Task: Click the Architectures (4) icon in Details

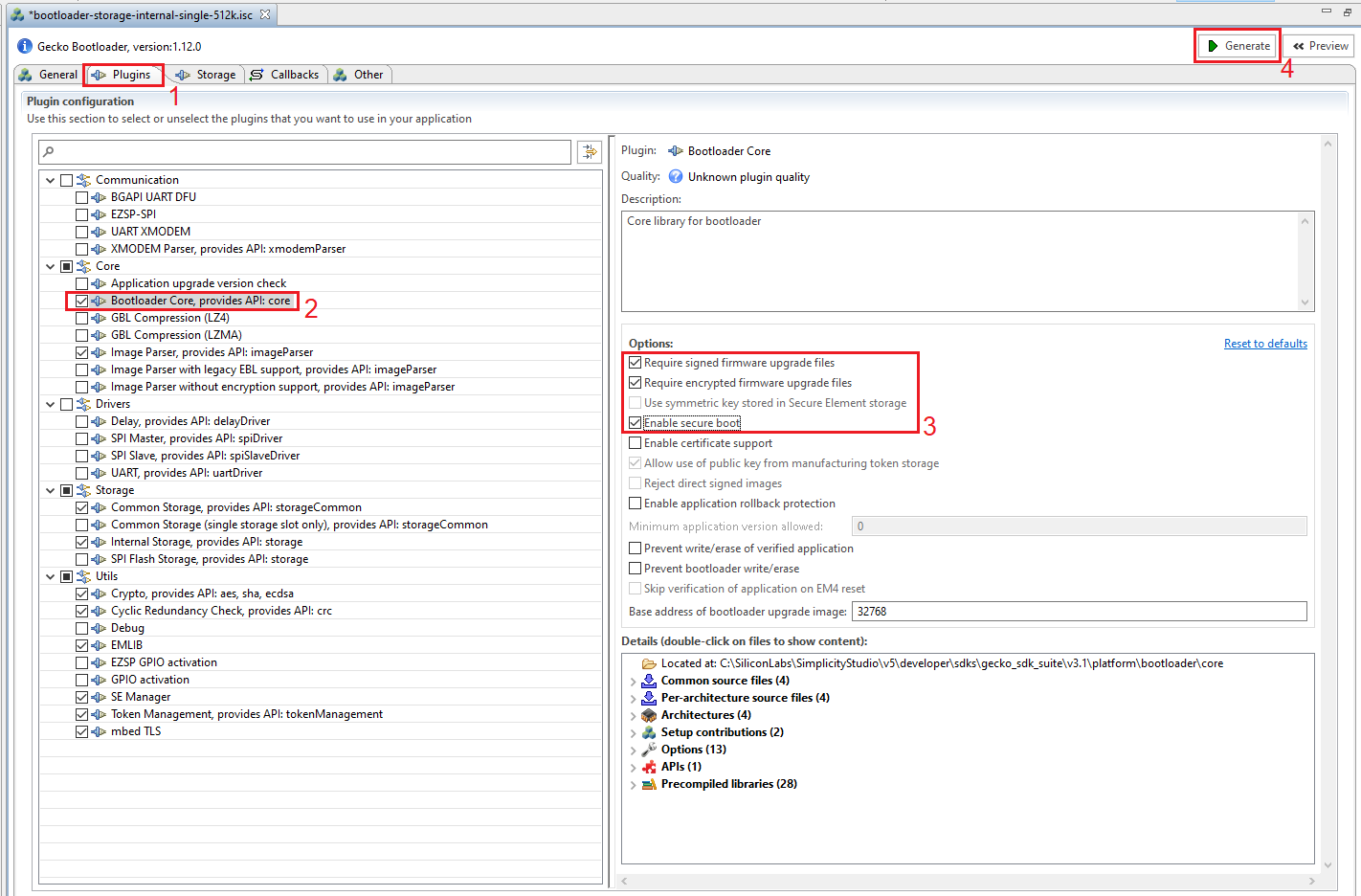Action: (650, 714)
